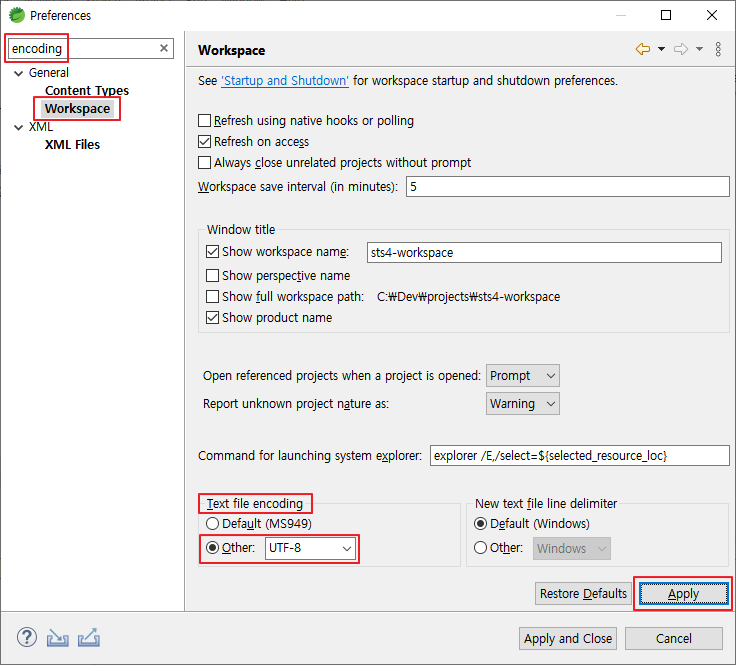Select Default (Windows) line delimiter radio

[x=480, y=523]
